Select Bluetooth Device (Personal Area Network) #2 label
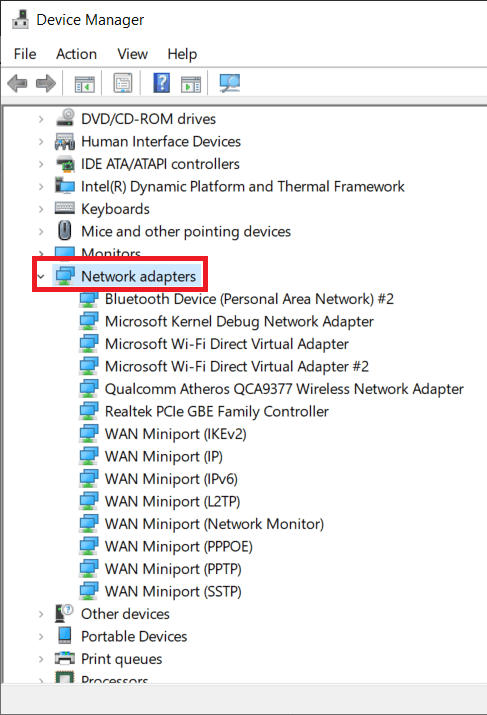This screenshot has width=487, height=715. 249,299
